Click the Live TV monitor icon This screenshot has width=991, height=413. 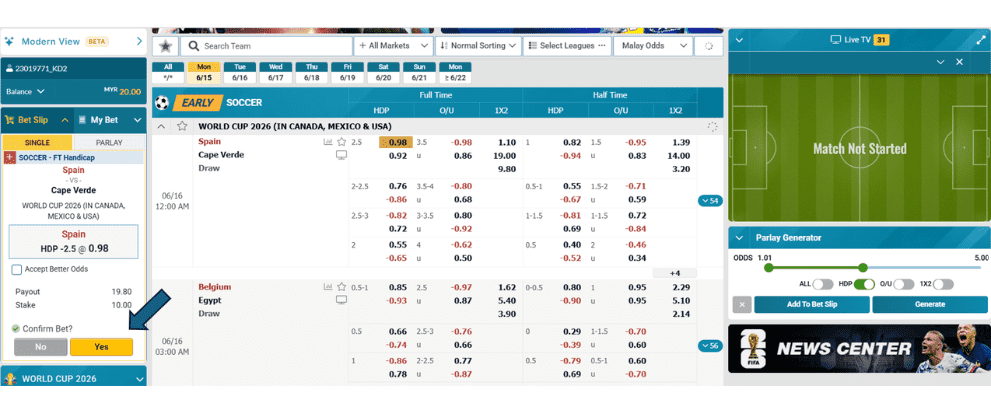[x=836, y=40]
